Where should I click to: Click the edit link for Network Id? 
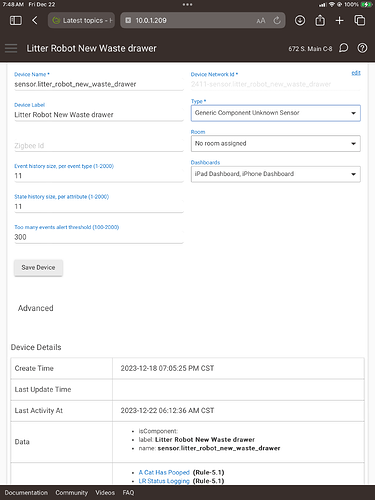[x=356, y=73]
